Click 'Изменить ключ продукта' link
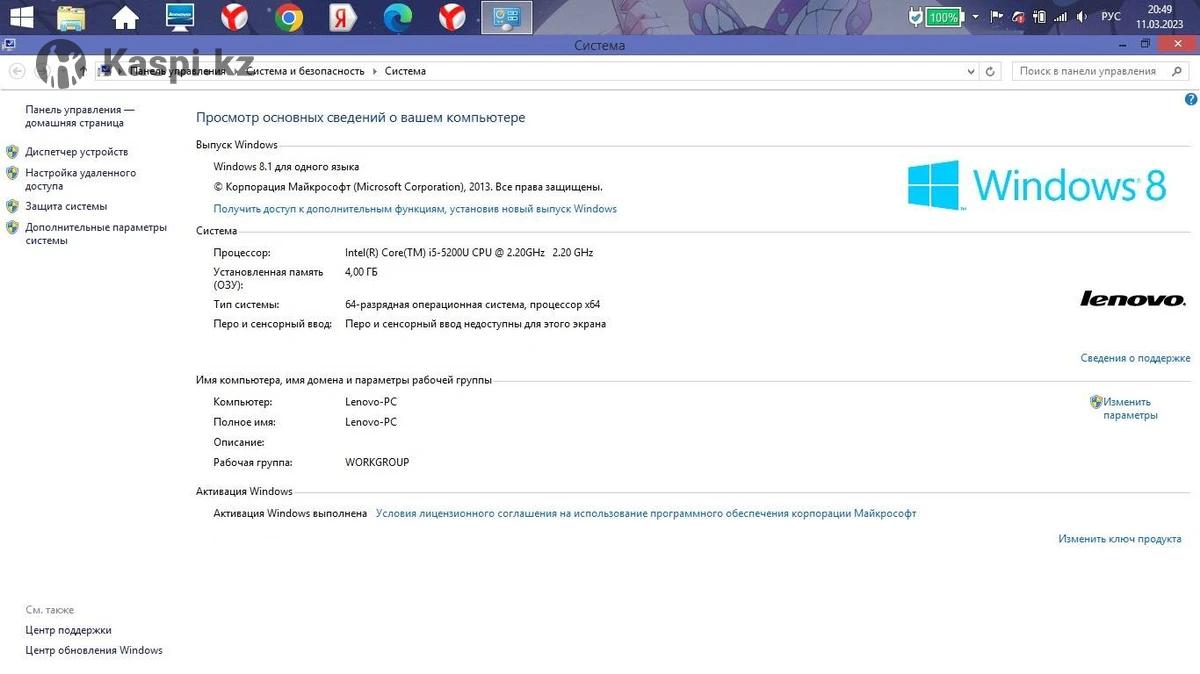Screen dimensions: 1200x674 1120,539
